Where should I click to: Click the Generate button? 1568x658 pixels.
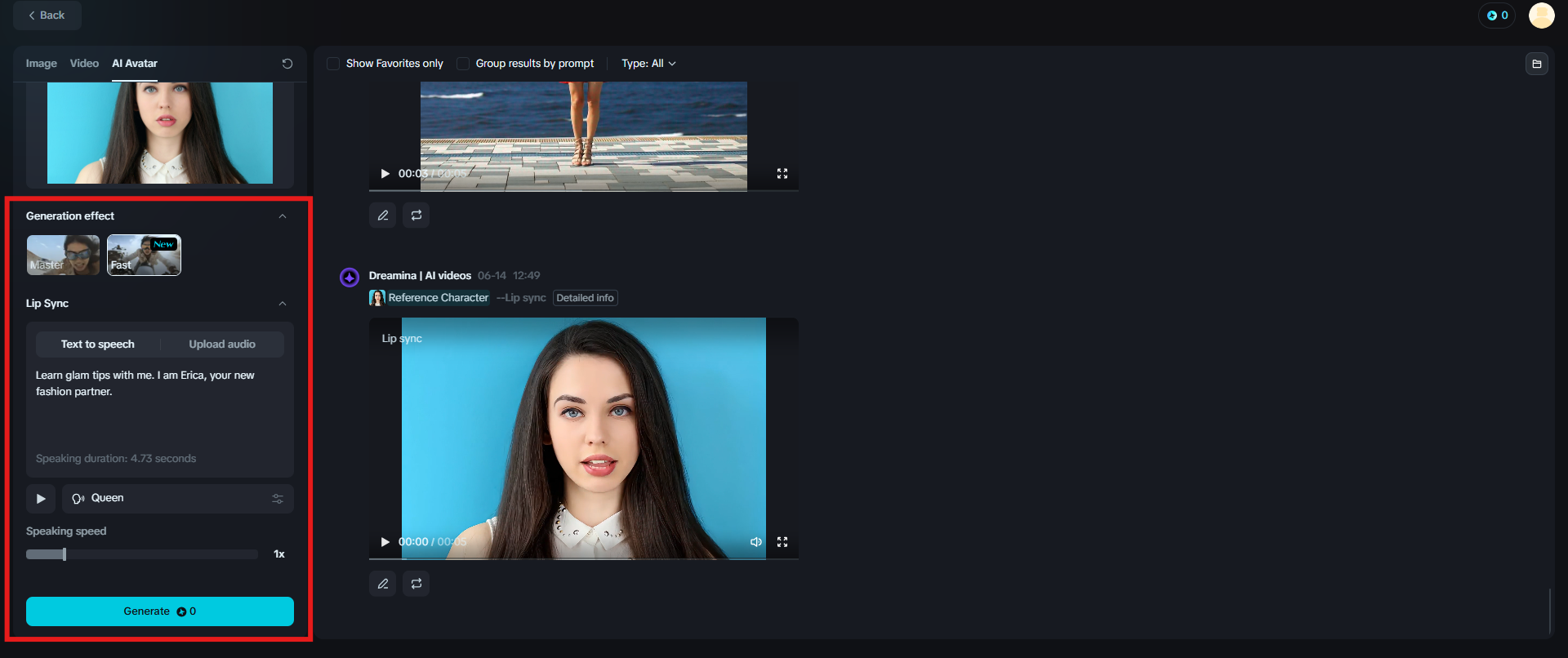coord(160,611)
